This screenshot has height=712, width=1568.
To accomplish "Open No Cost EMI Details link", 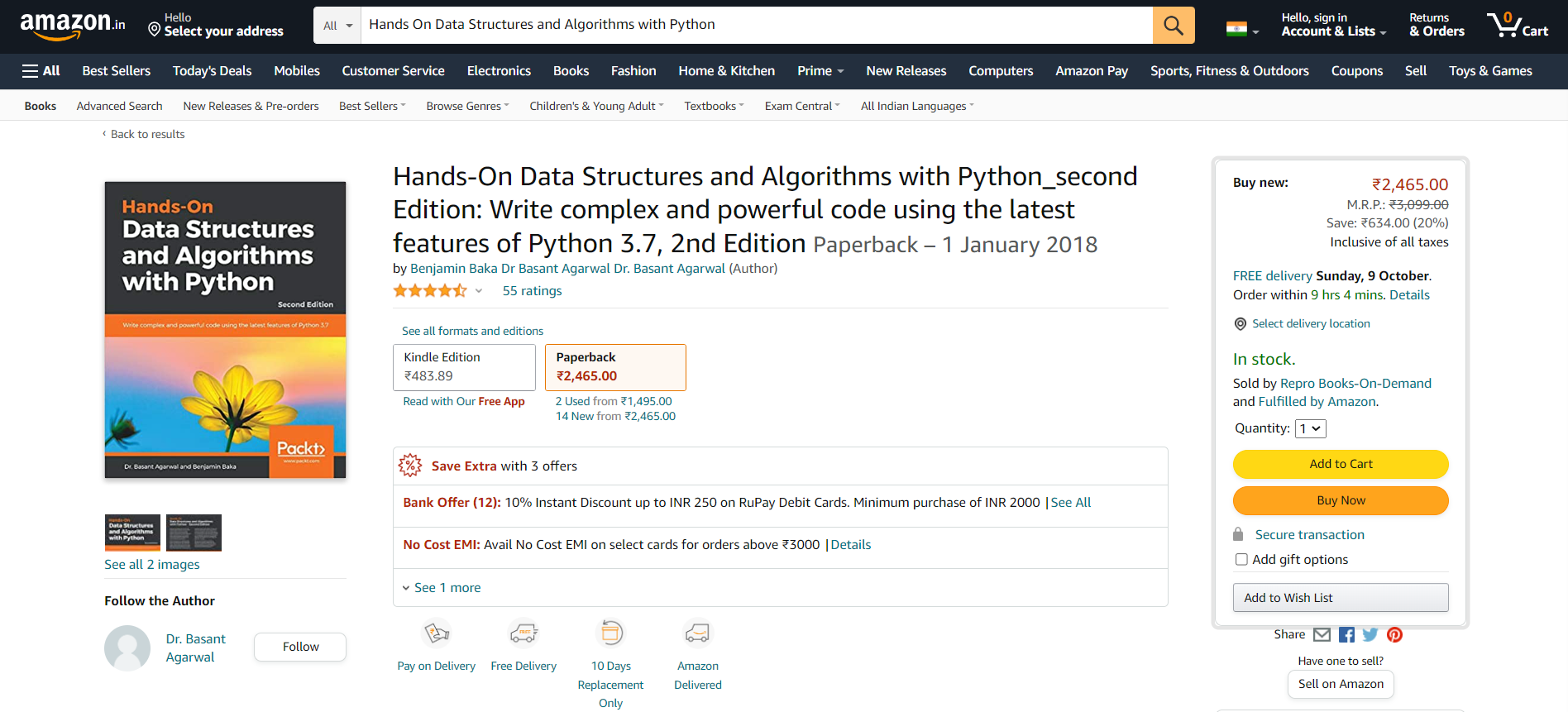I will (x=851, y=545).
